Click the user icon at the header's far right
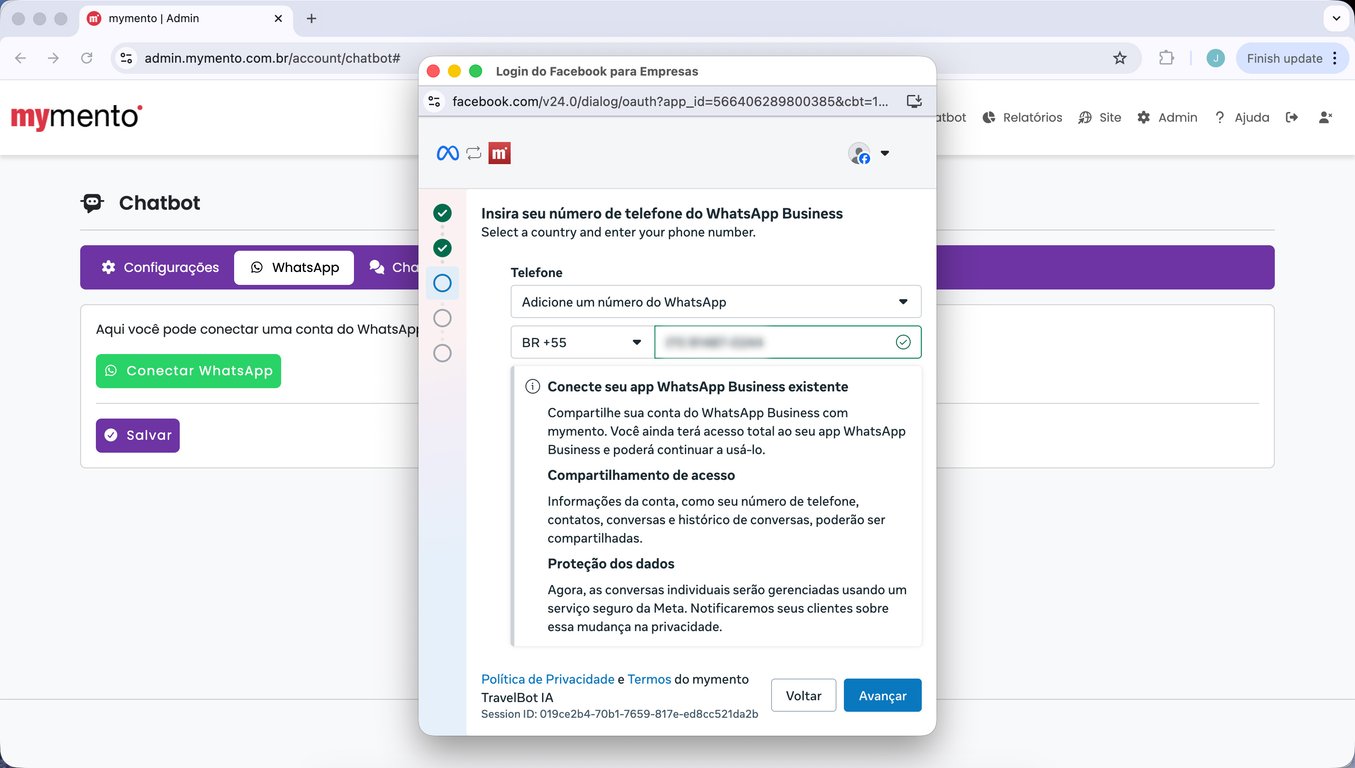This screenshot has height=768, width=1355. coord(1325,117)
